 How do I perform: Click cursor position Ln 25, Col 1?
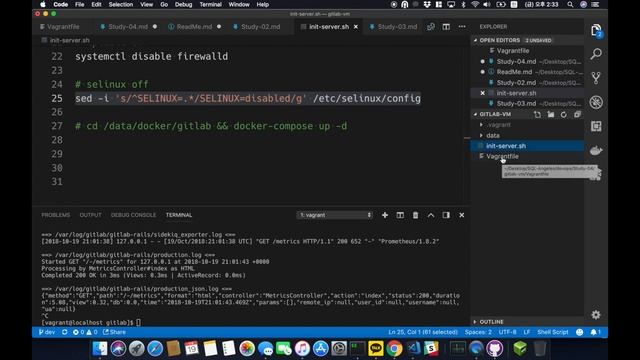pyautogui.click(x=423, y=332)
